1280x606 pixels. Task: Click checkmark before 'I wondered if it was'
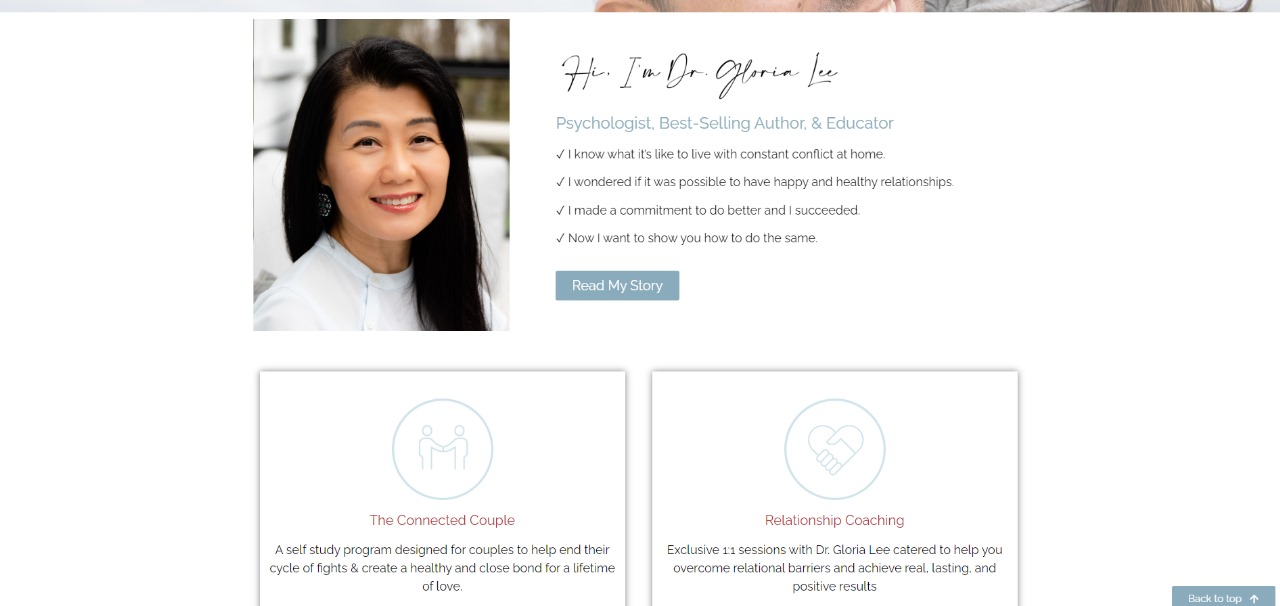pos(560,182)
